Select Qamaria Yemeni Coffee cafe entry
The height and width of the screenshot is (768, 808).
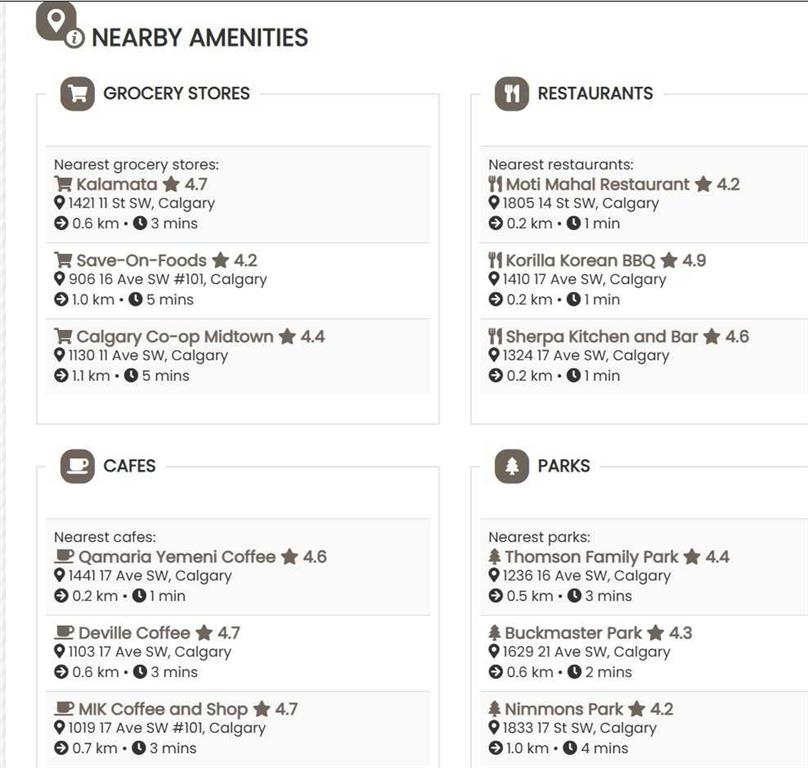[176, 557]
